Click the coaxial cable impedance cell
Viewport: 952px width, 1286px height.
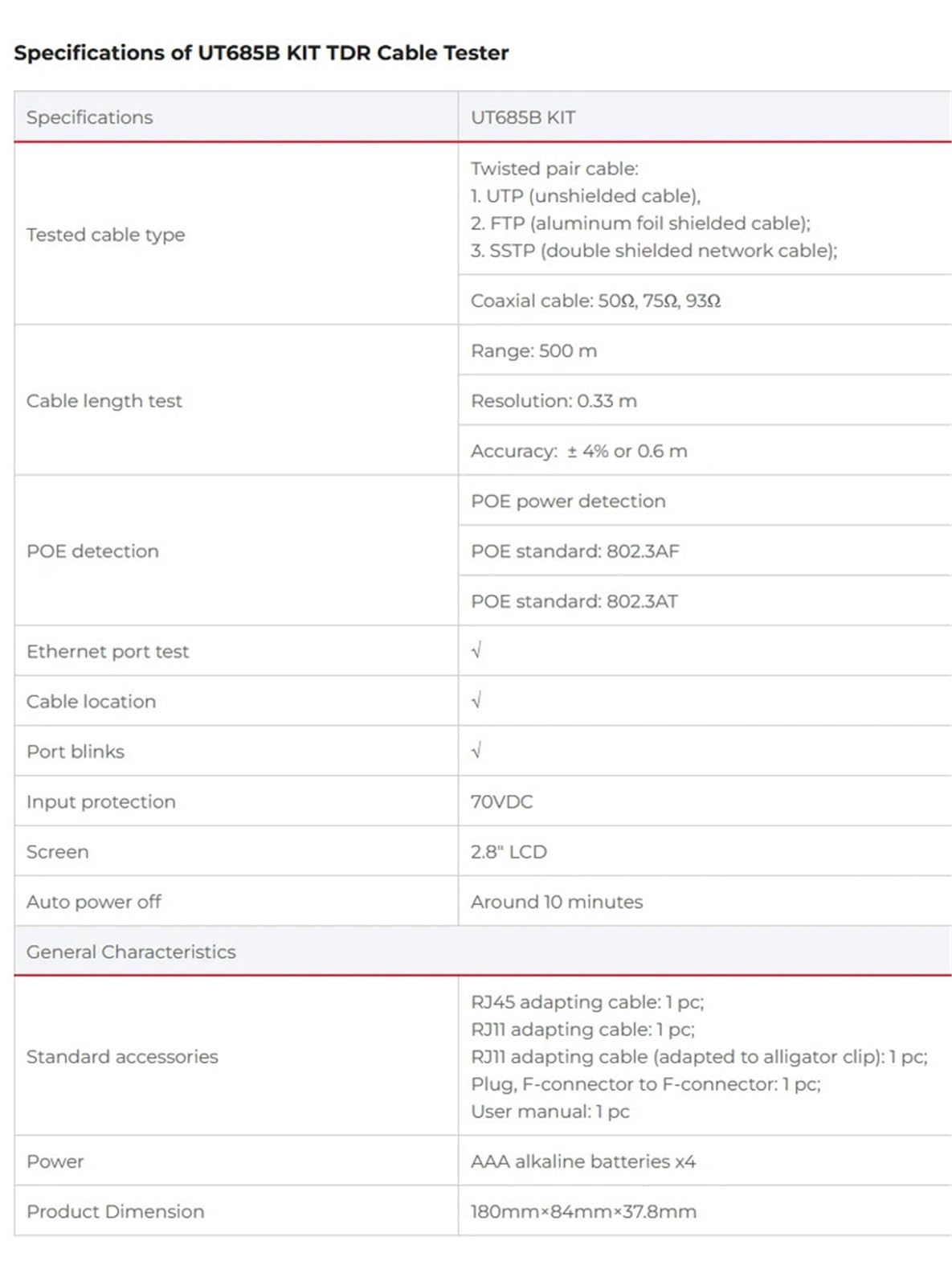(x=705, y=301)
